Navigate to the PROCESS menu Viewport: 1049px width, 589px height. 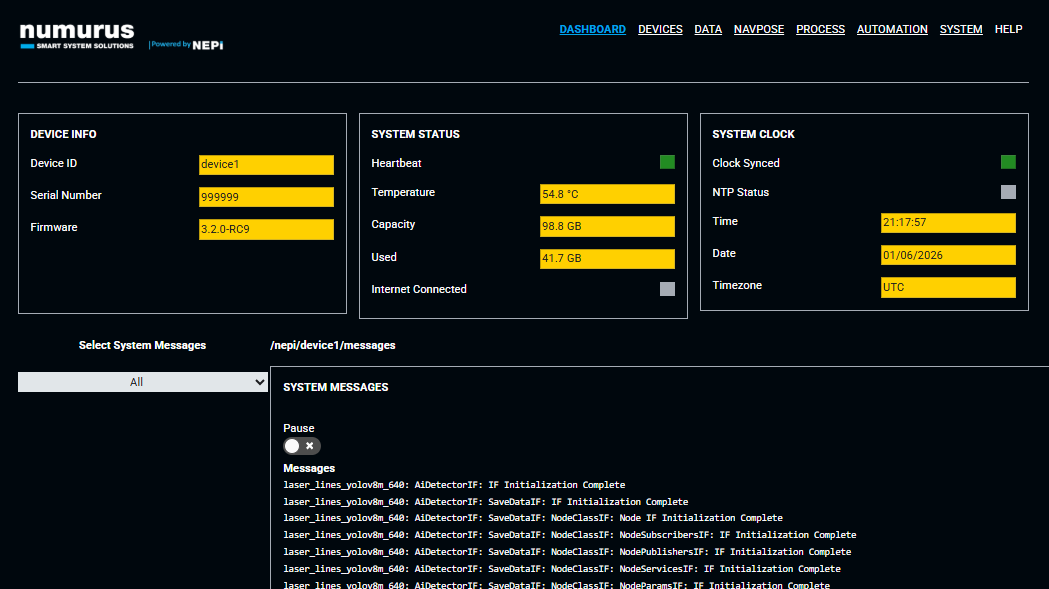click(820, 30)
